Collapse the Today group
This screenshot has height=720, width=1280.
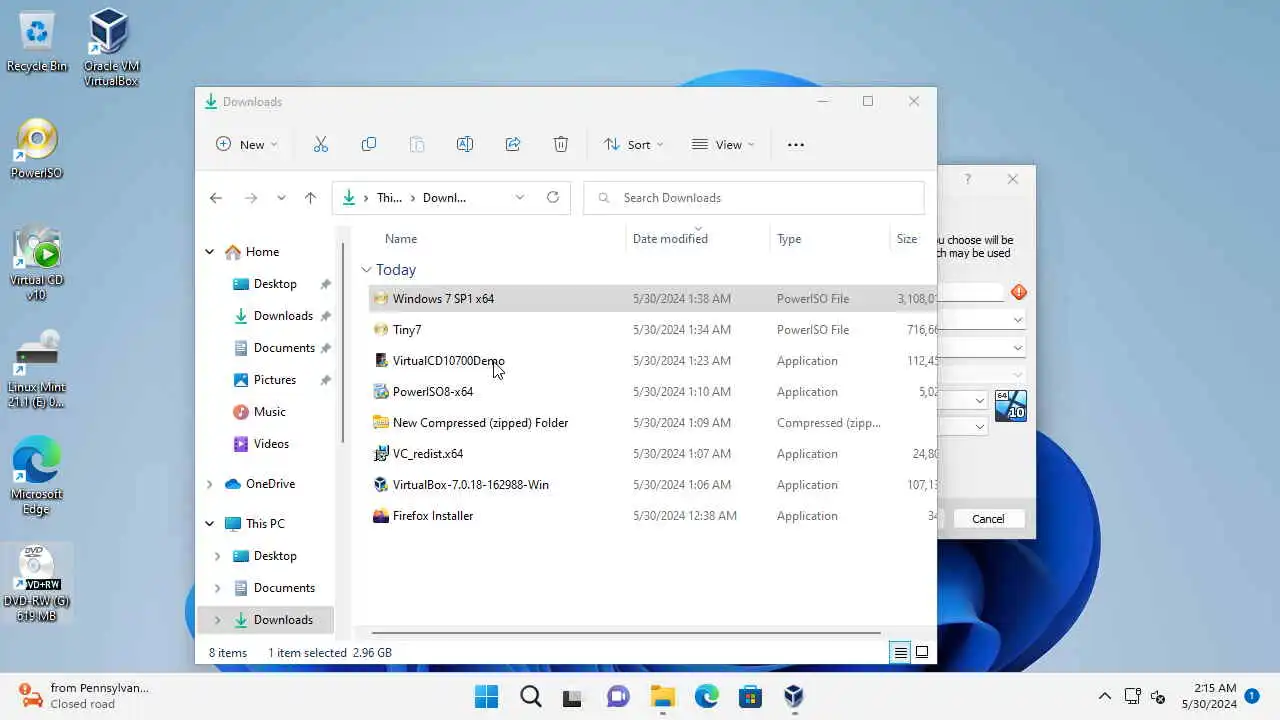(366, 270)
